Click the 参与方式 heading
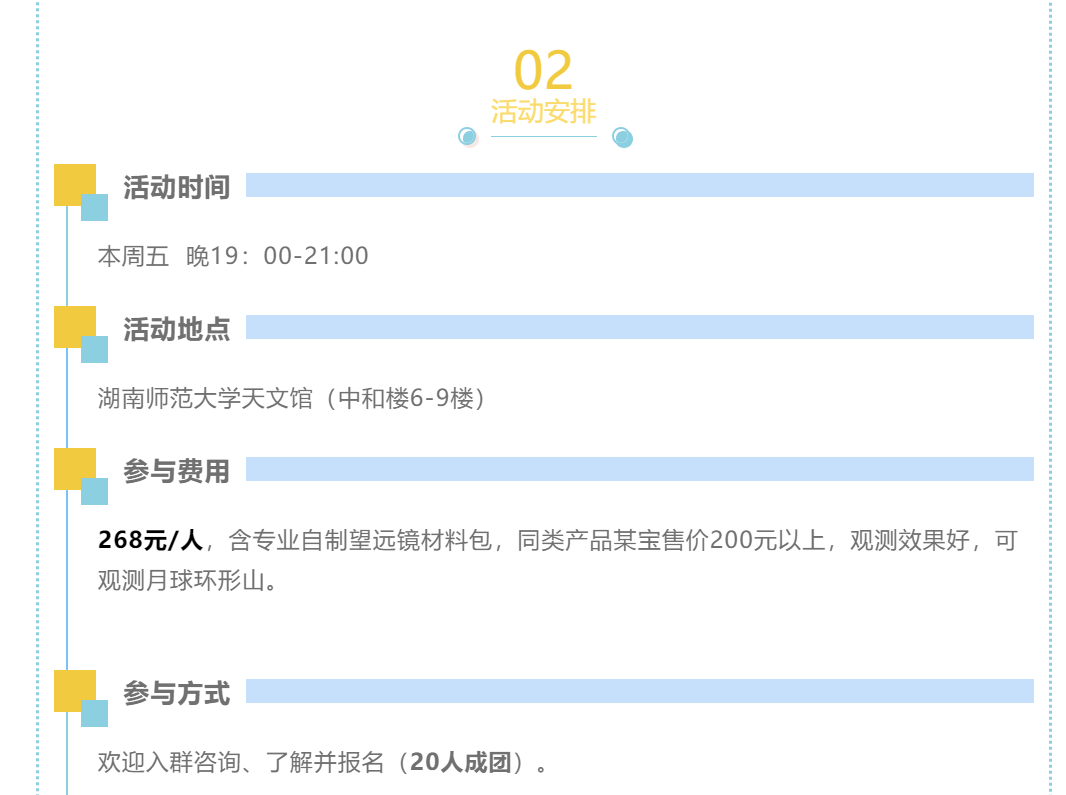 177,693
